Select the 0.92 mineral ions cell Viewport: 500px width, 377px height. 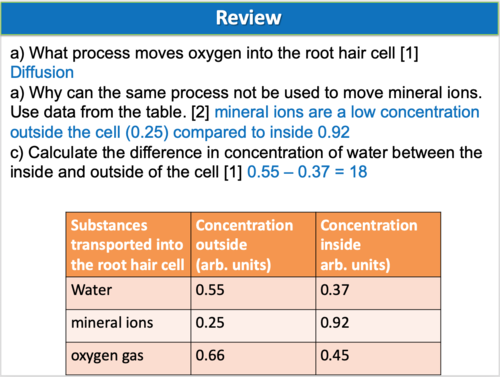click(x=378, y=326)
